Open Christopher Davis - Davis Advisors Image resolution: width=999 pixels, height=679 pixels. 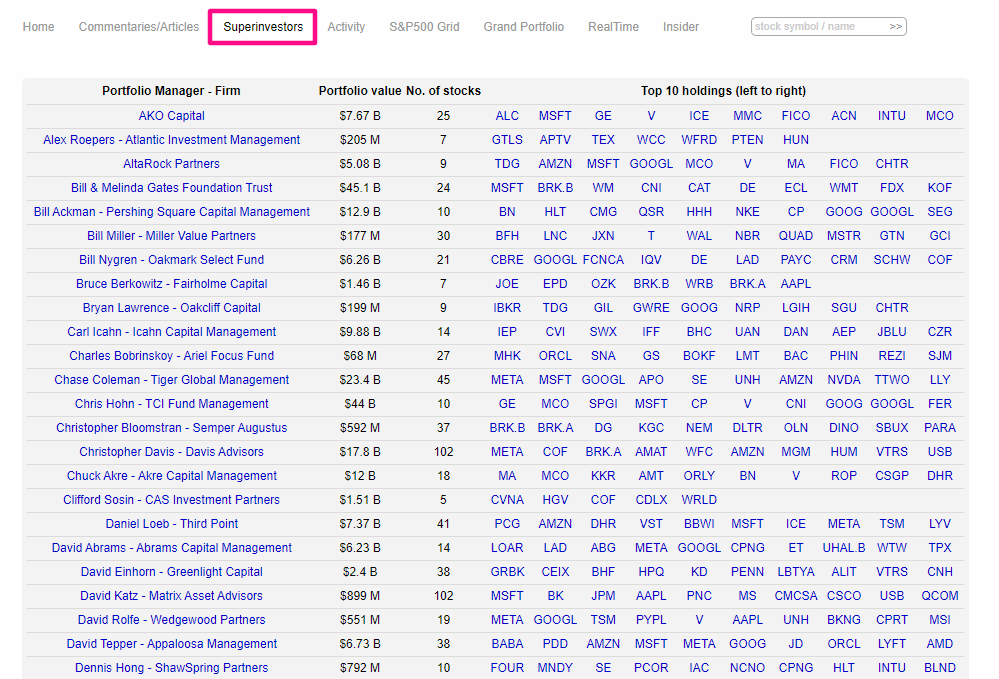click(x=171, y=452)
